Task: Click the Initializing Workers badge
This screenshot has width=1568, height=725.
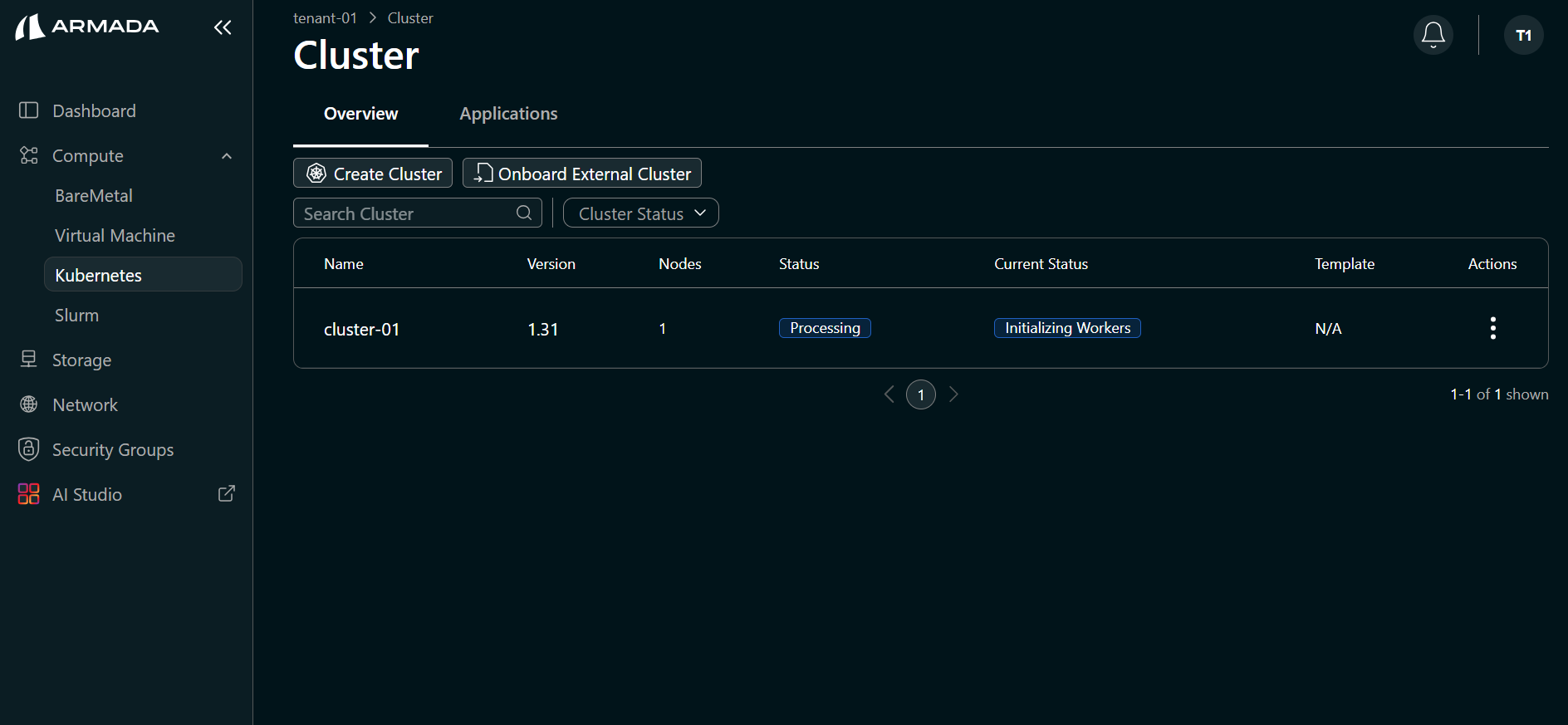Action: 1067,328
